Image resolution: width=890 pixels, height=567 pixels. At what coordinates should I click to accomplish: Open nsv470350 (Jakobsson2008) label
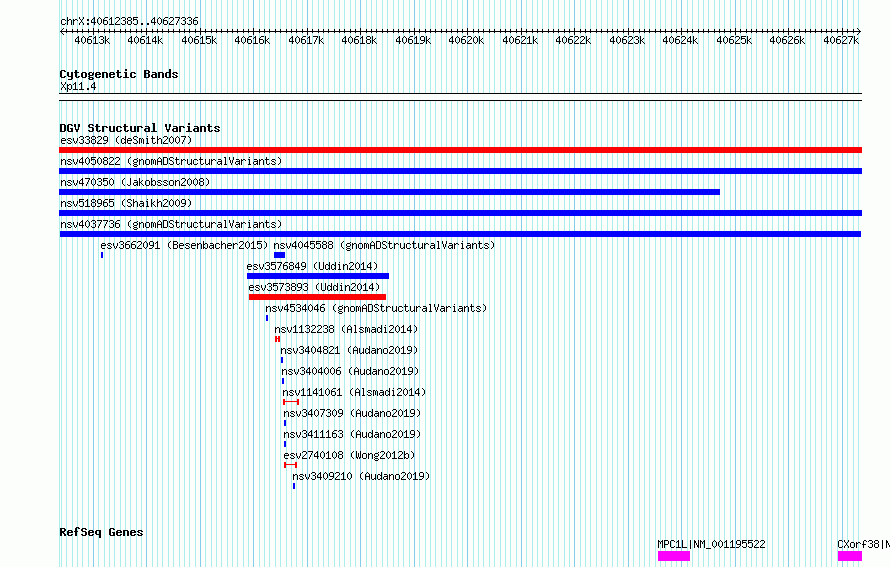point(135,182)
